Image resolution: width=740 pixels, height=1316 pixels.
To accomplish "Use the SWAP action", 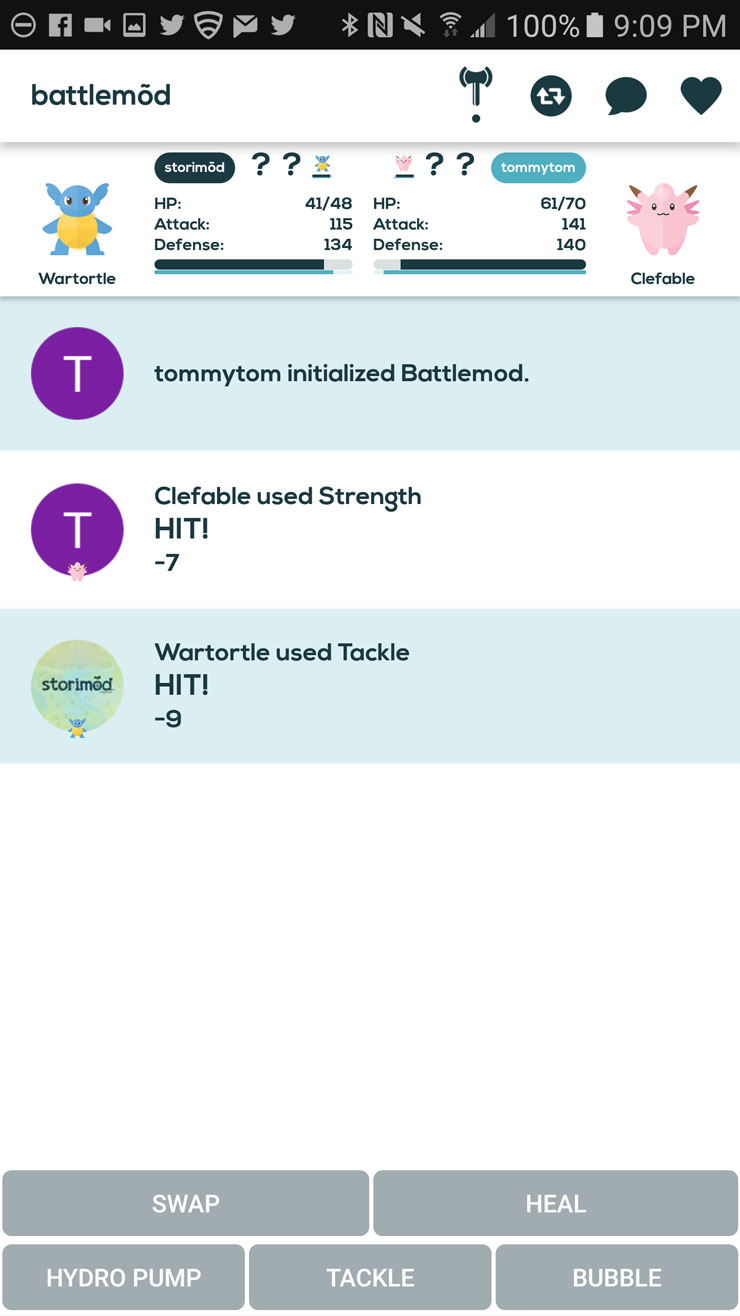I will pyautogui.click(x=186, y=1203).
